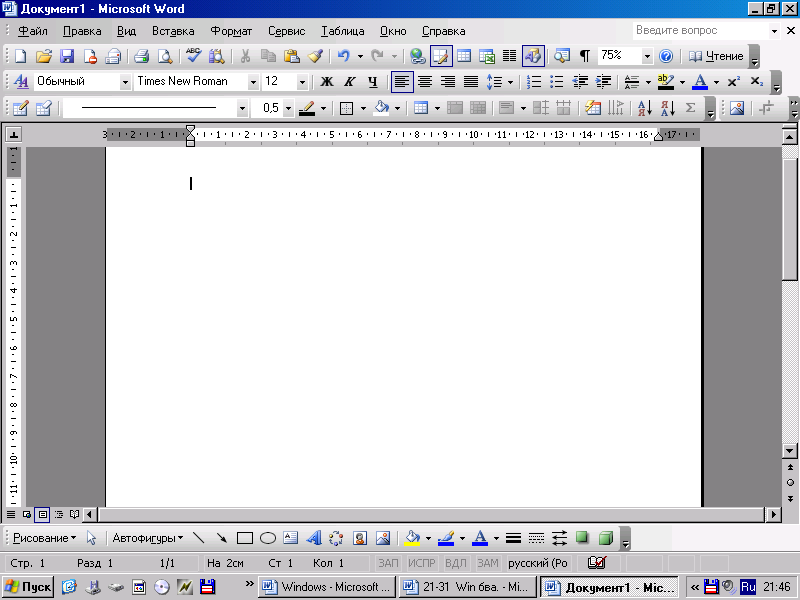Toggle the Drawing toolbar button
The image size is (800, 600).
point(533,56)
